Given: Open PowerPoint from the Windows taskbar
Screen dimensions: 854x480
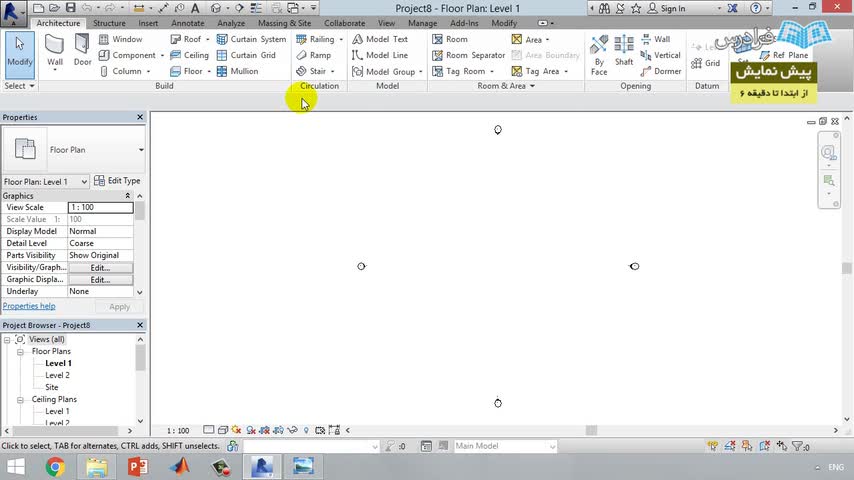Looking at the screenshot, I should [x=138, y=467].
